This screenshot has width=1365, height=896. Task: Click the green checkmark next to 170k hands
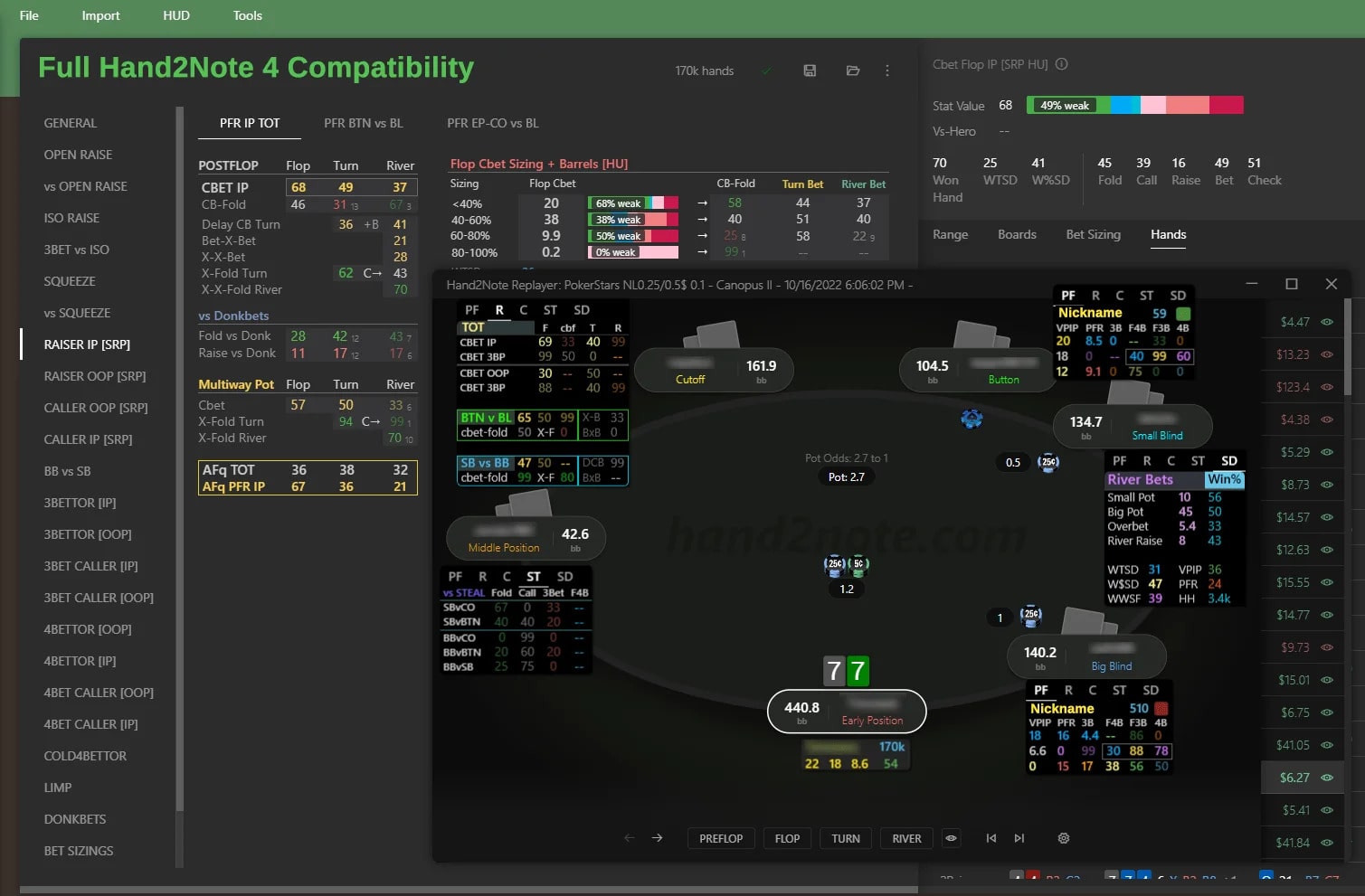[767, 71]
